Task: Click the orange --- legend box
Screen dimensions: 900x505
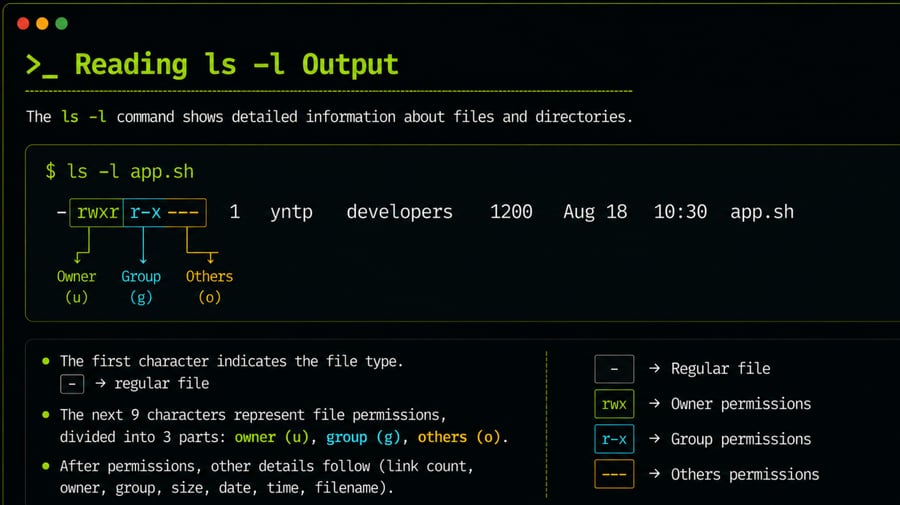Action: (x=614, y=474)
